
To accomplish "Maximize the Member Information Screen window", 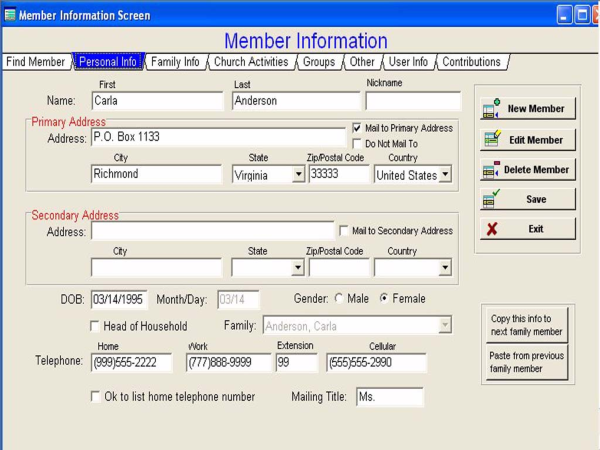I will 582,15.
